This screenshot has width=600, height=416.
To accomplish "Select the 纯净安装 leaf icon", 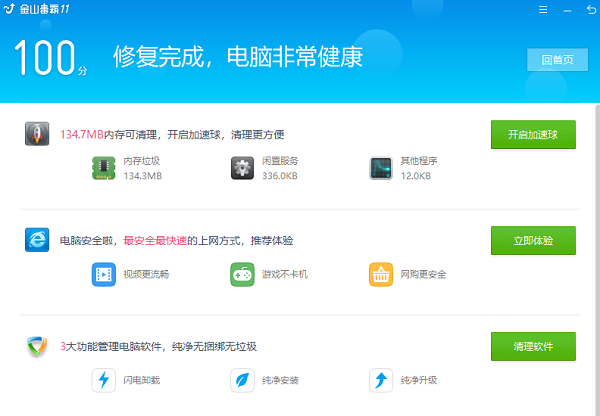I will (x=242, y=380).
